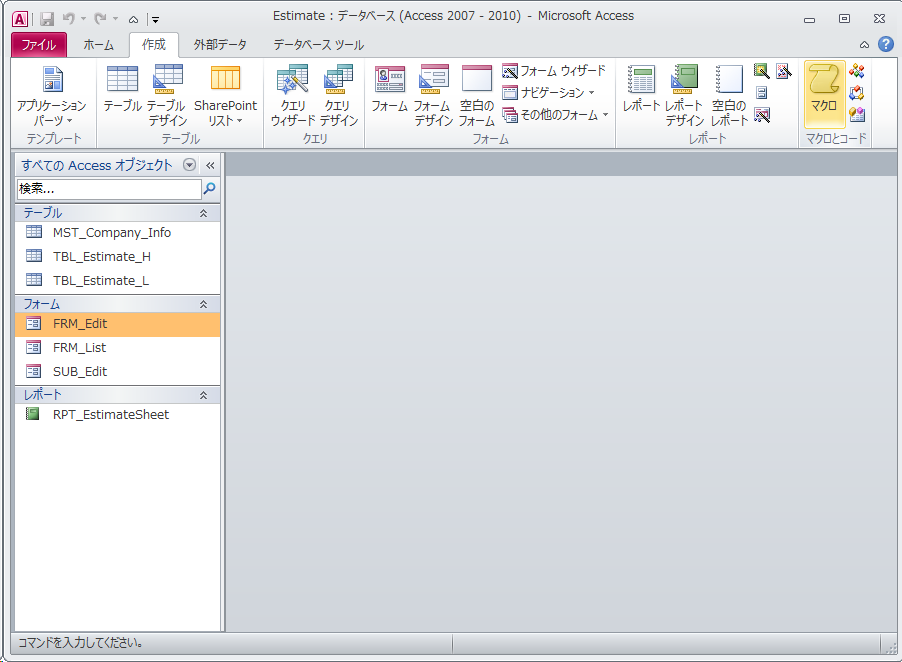
Task: Open the すべての Access オブジェクト menu arrow
Action: pyautogui.click(x=189, y=165)
